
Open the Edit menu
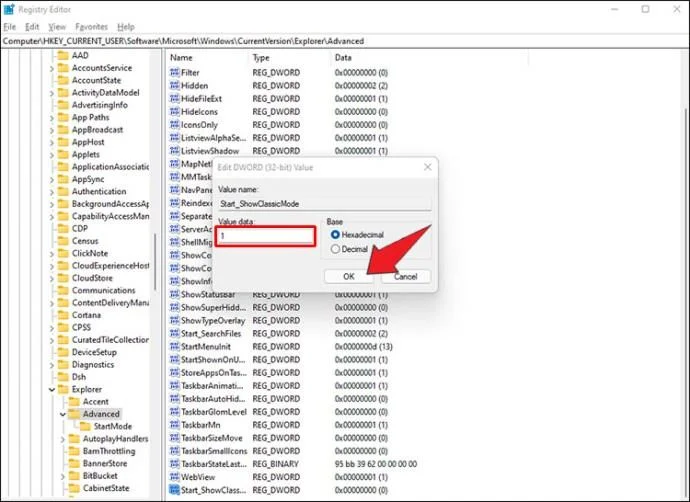pyautogui.click(x=32, y=27)
